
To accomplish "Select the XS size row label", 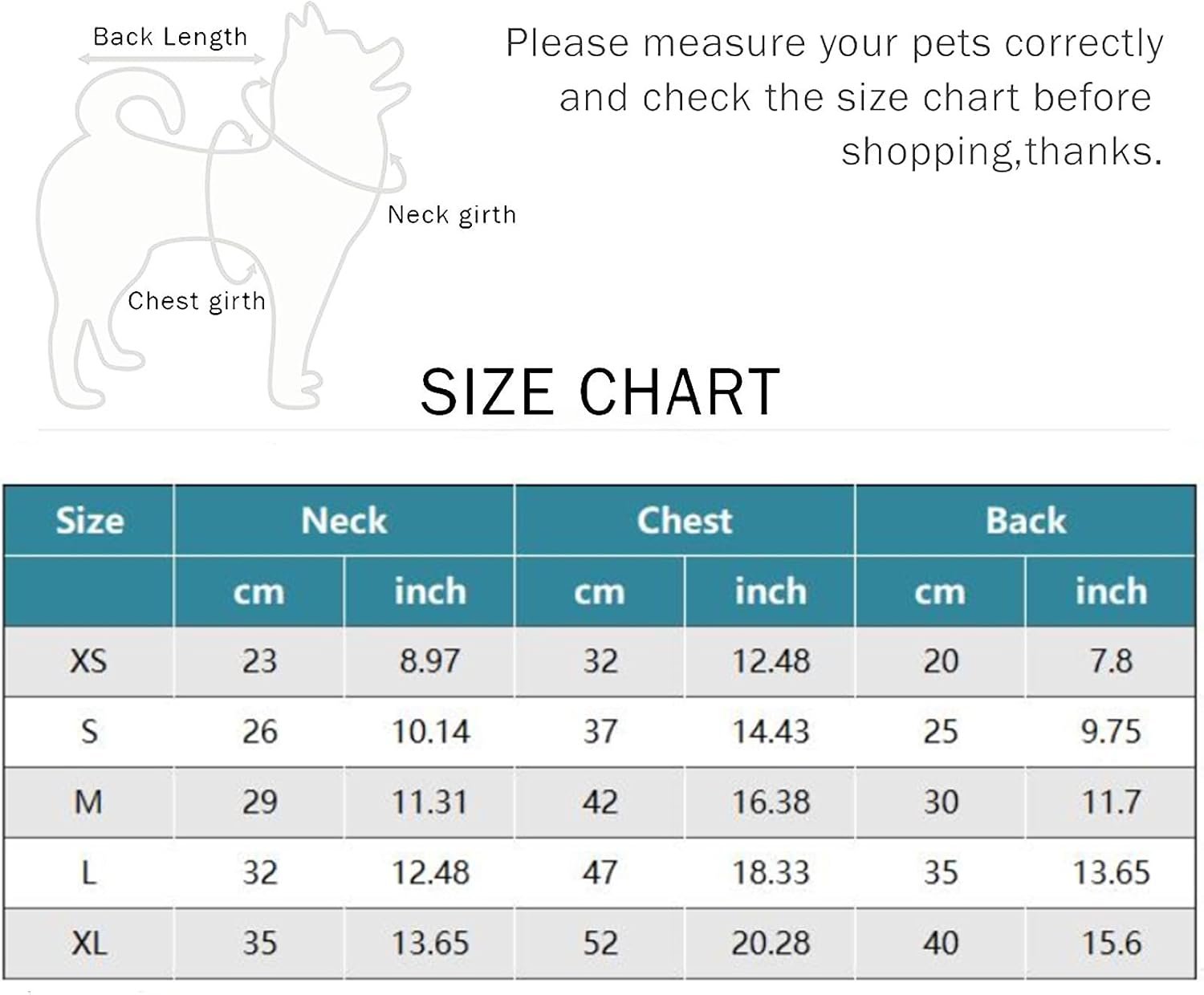I will pyautogui.click(x=88, y=661).
